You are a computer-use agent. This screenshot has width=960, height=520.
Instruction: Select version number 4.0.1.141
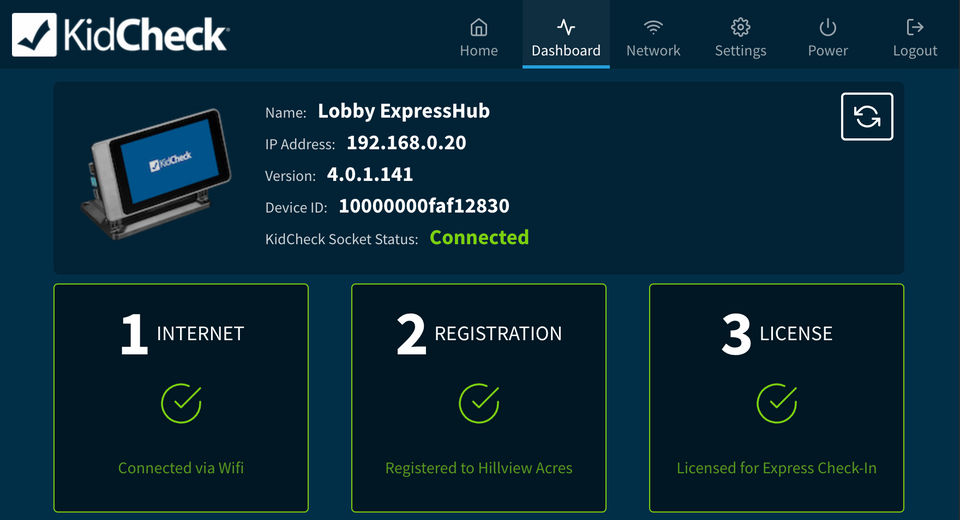point(370,175)
